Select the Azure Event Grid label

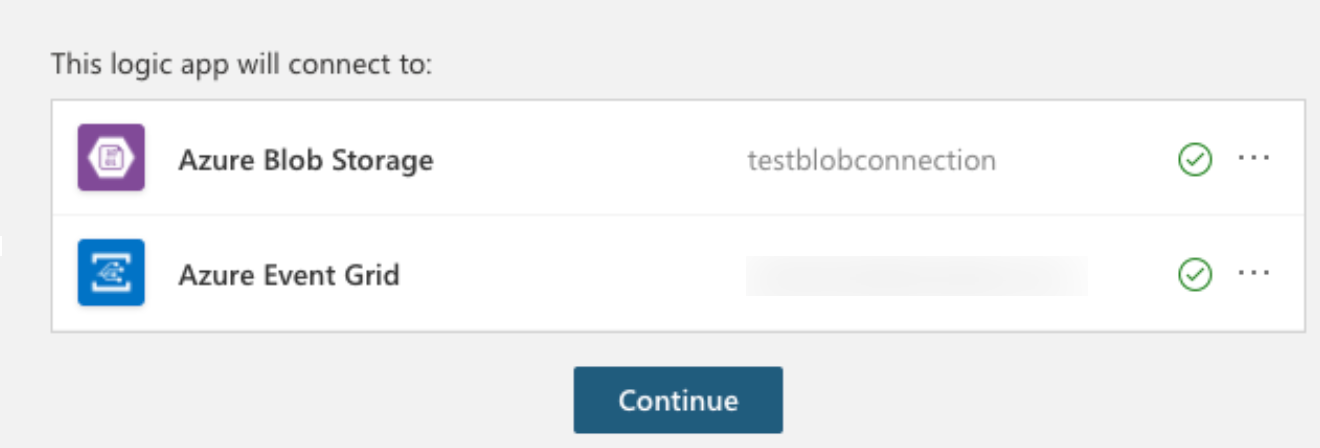click(x=288, y=274)
